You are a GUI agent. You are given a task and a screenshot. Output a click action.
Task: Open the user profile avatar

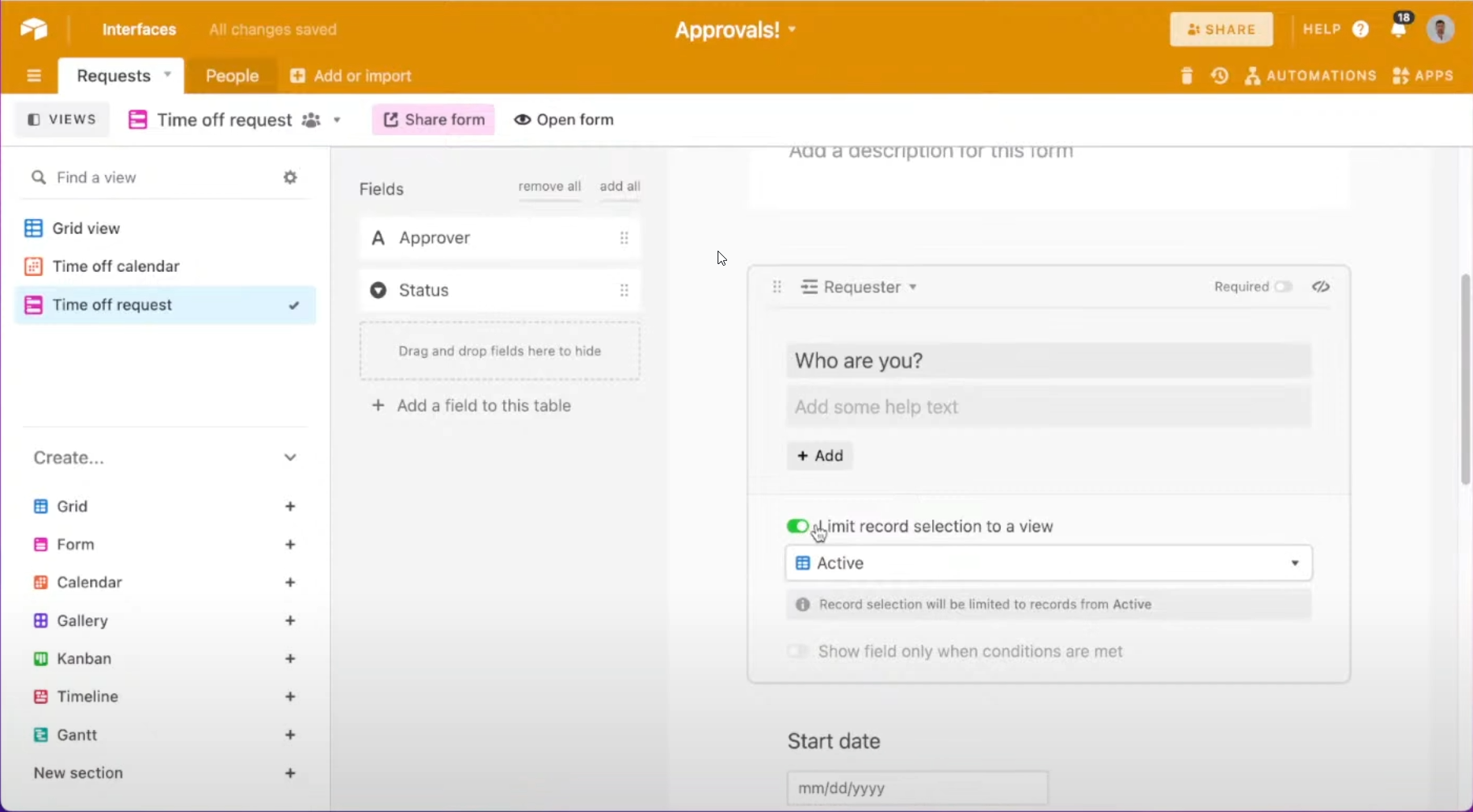pyautogui.click(x=1440, y=29)
